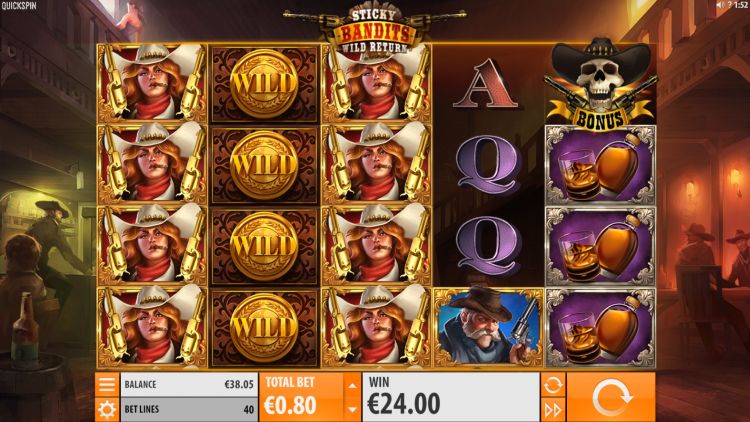Screen dimensions: 750x422
Task: Click the Balance €38.05 display
Action: coord(189,385)
